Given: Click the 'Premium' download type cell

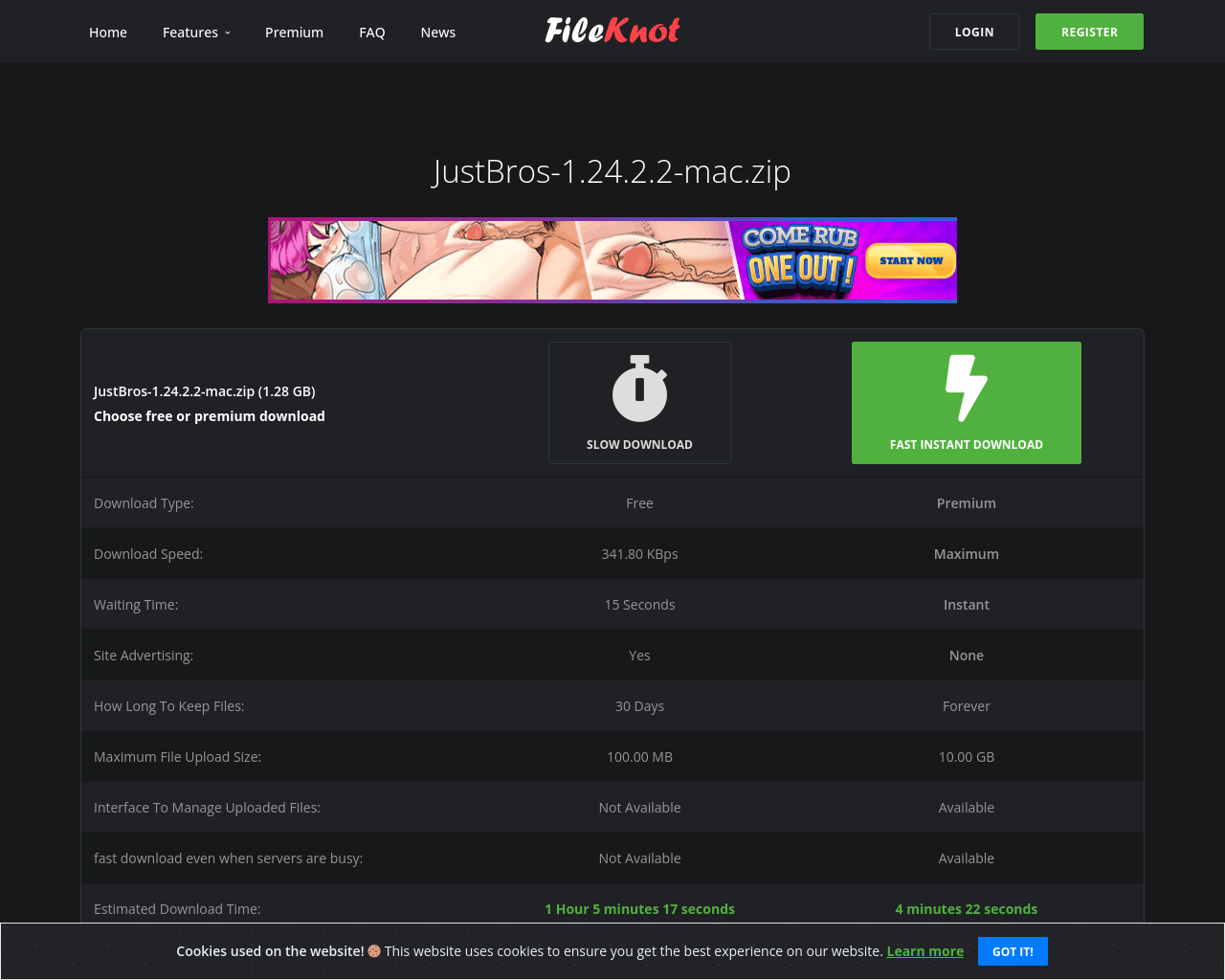Looking at the screenshot, I should tap(967, 503).
